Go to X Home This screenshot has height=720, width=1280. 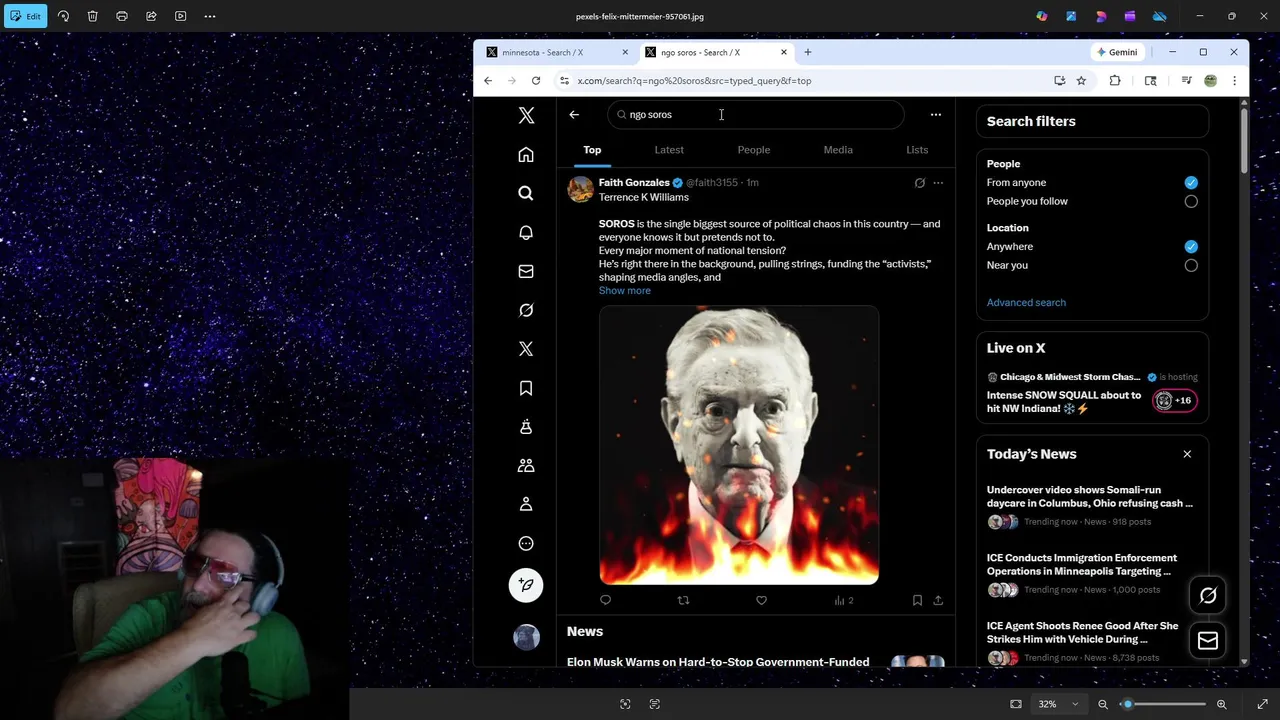click(x=526, y=155)
